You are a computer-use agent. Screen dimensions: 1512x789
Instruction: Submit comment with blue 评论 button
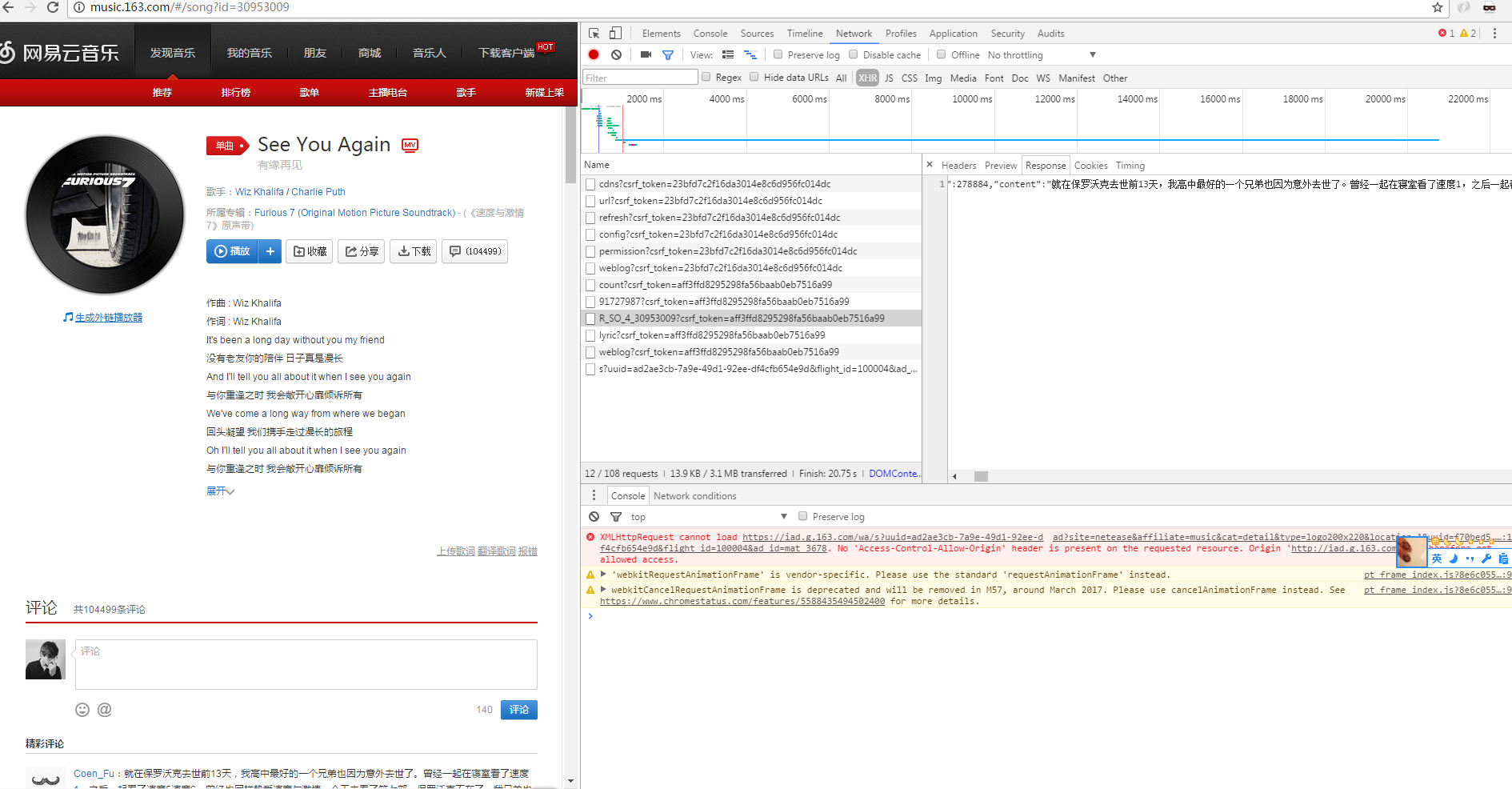click(519, 709)
